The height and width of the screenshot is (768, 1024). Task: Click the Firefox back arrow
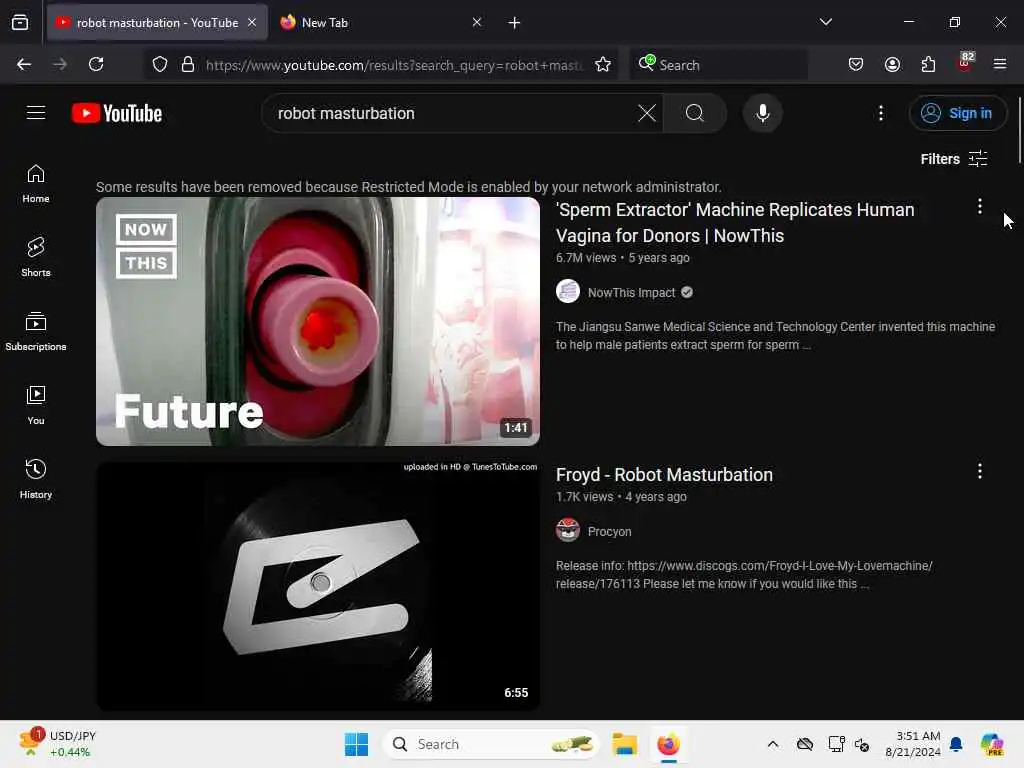click(24, 64)
